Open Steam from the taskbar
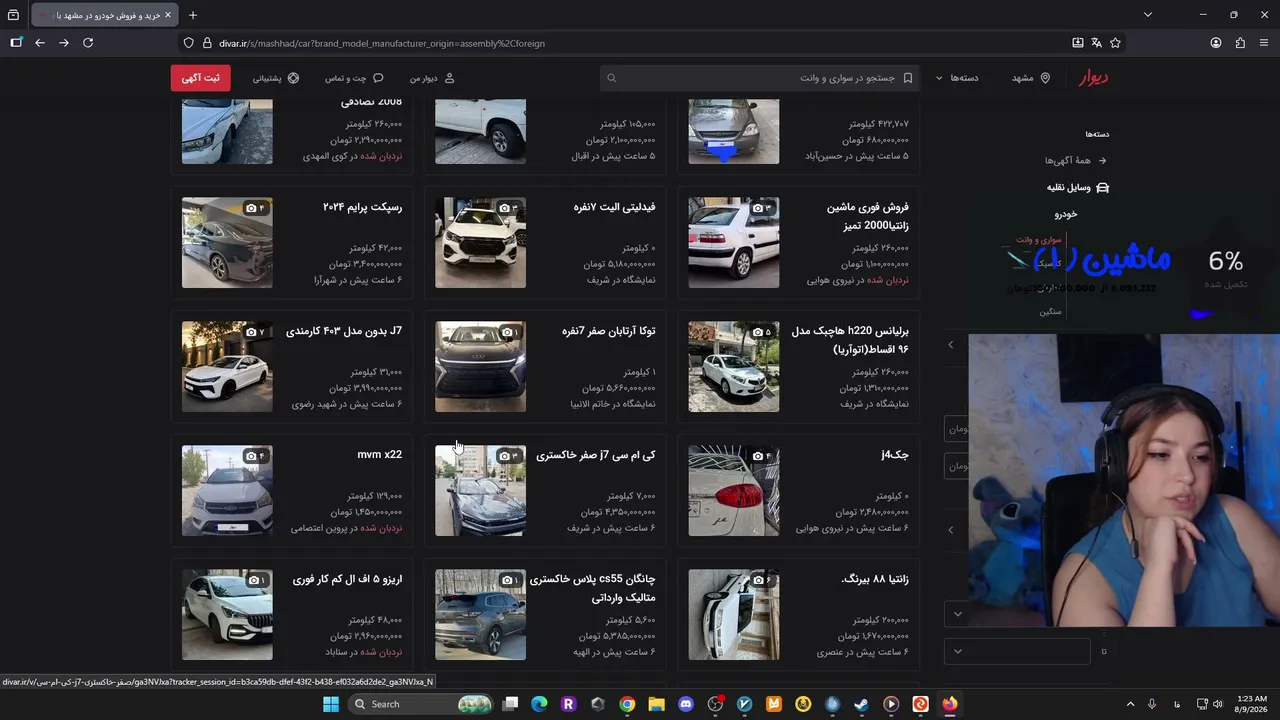 (x=861, y=704)
